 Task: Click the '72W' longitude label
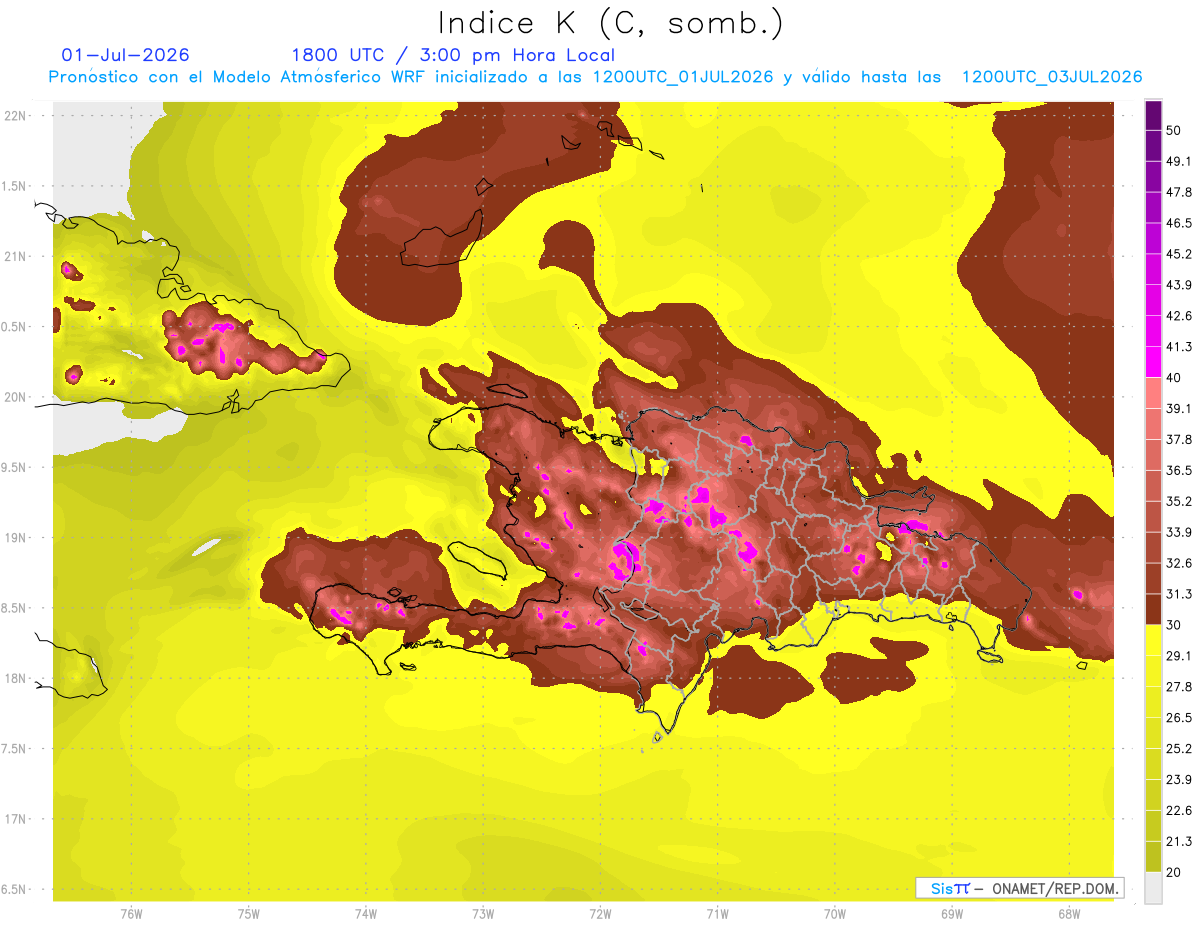click(x=600, y=914)
